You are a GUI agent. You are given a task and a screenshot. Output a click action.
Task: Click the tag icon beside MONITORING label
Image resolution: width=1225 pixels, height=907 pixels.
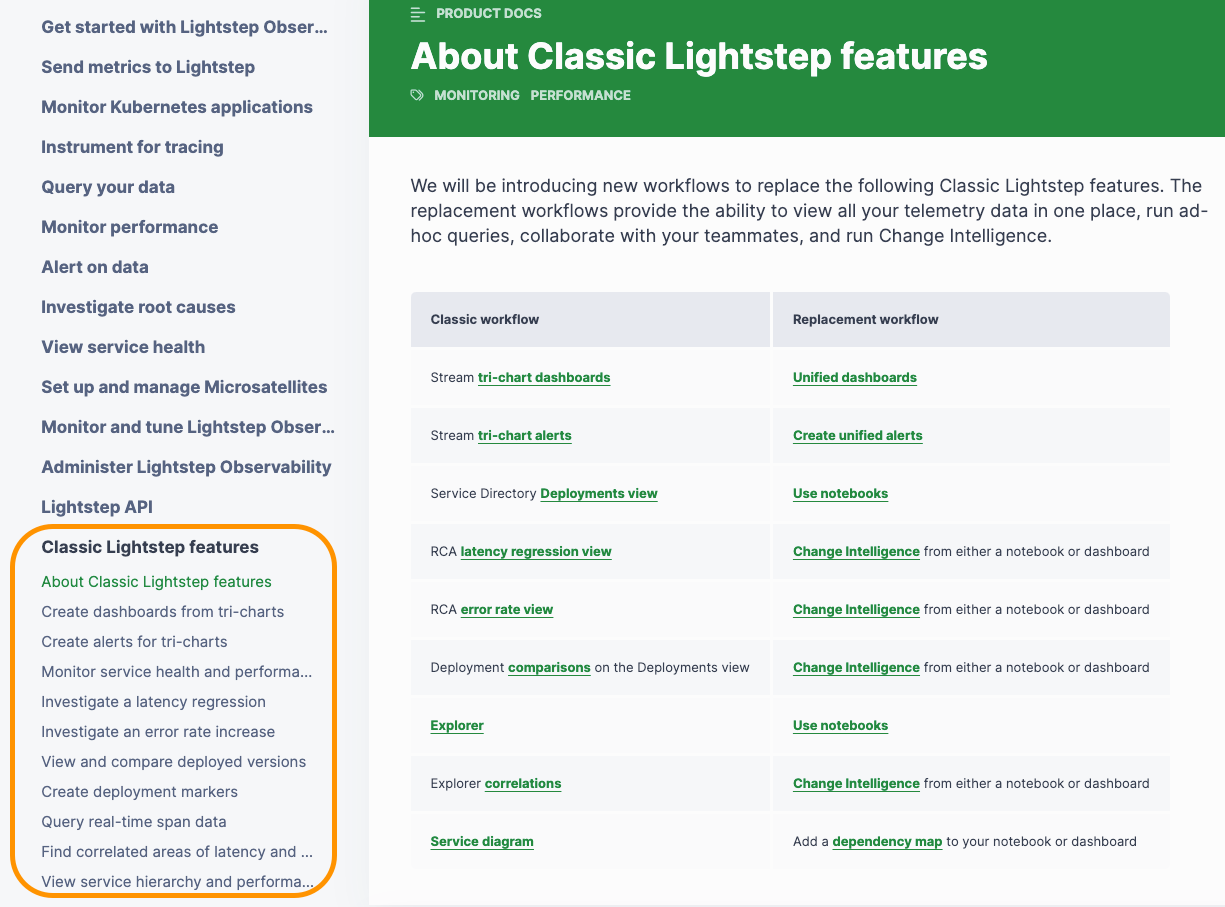pyautogui.click(x=416, y=95)
